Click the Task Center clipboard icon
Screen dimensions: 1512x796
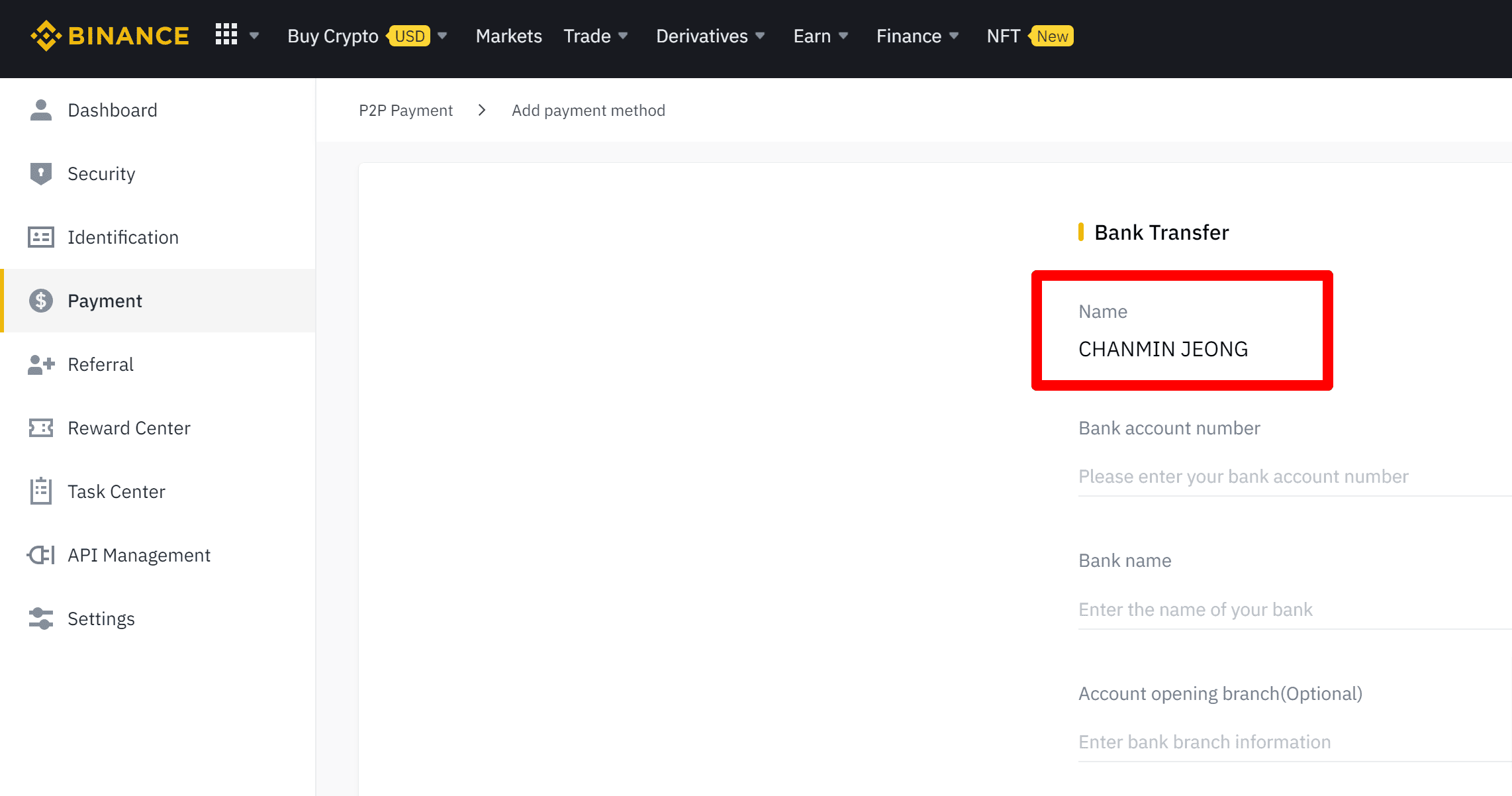pos(40,491)
